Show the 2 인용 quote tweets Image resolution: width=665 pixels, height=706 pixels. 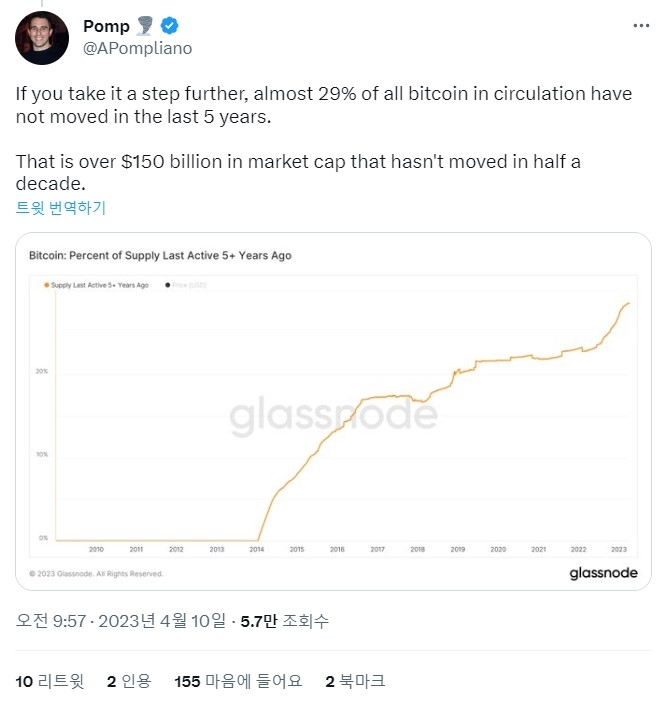coord(129,681)
